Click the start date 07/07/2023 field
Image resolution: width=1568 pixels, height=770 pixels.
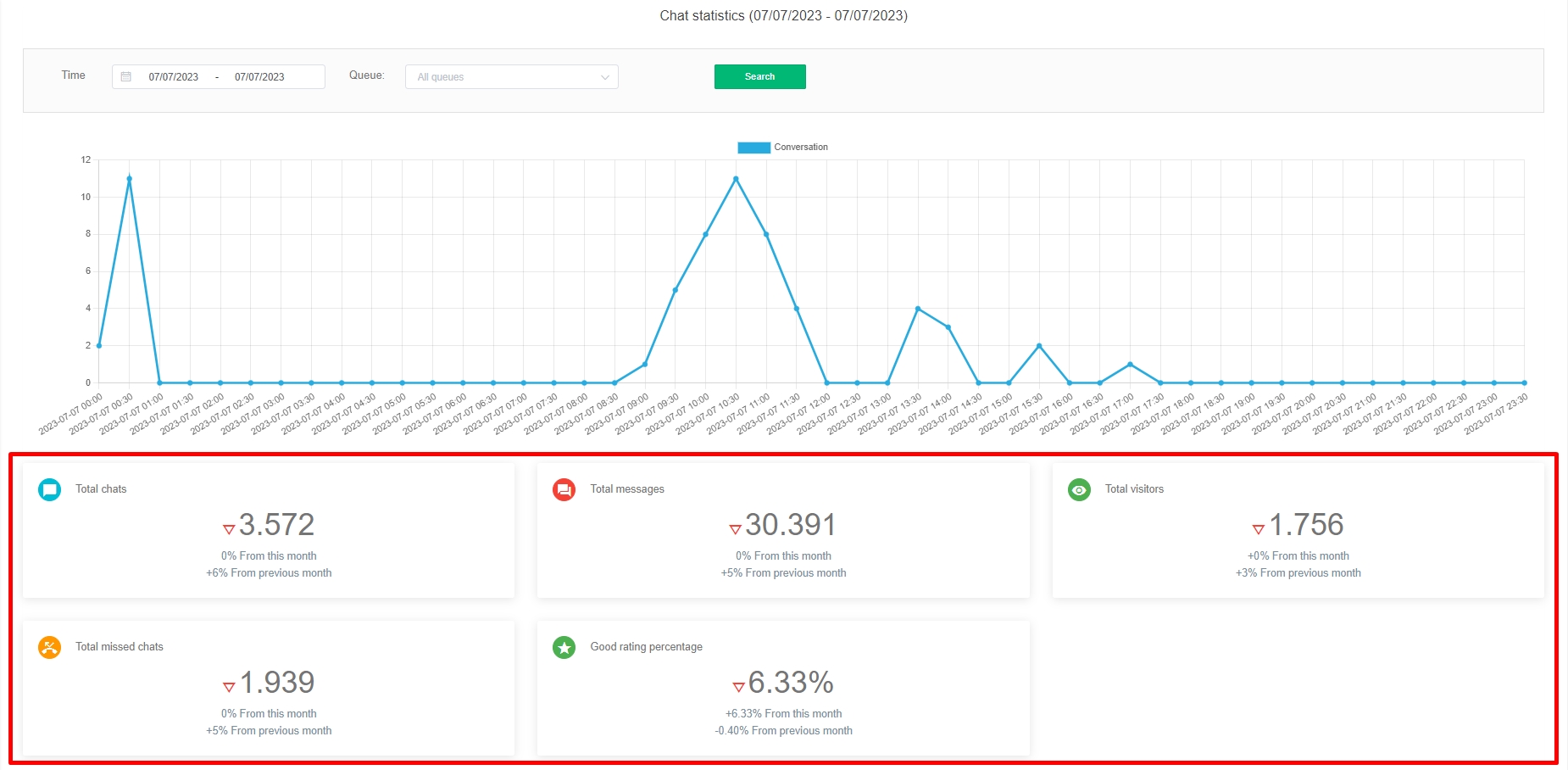[x=174, y=77]
